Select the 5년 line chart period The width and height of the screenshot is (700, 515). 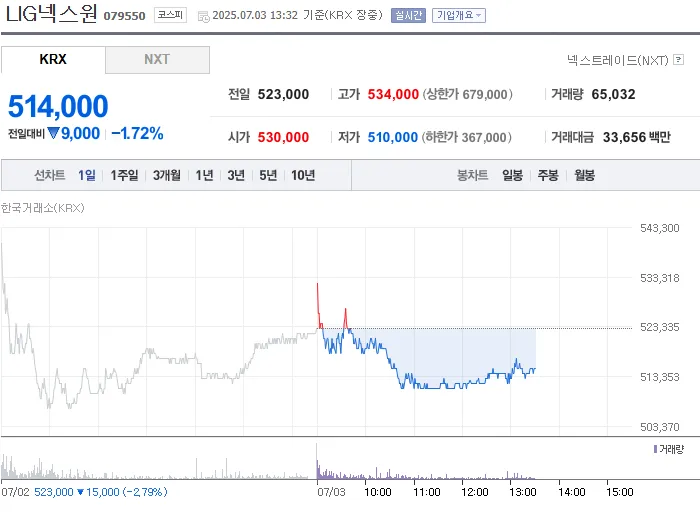coord(268,175)
